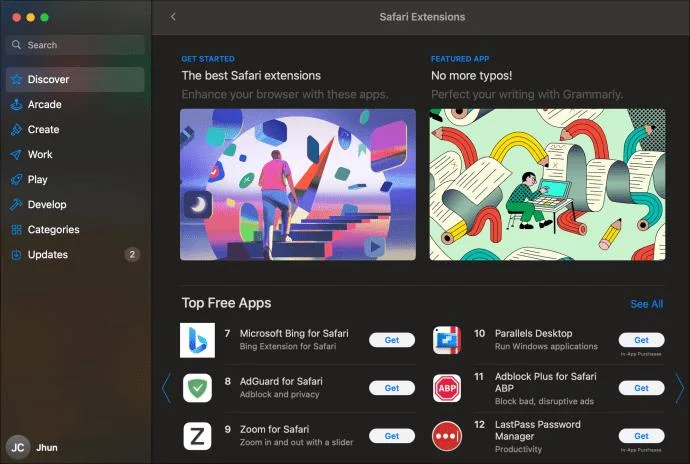Click See All for Top Free Apps
Screen dimensions: 690x464
click(646, 304)
